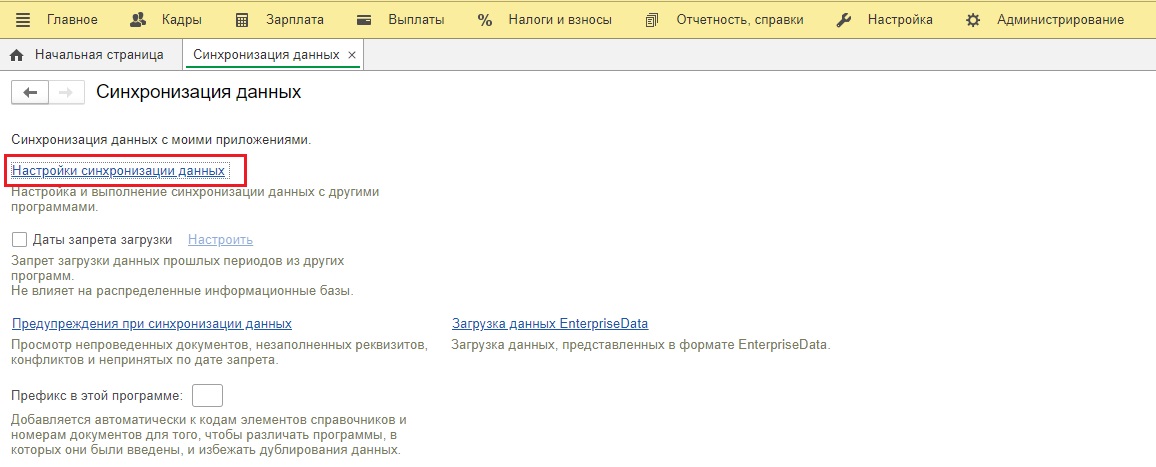Click the Префикс в этой программе field
The height and width of the screenshot is (467, 1156).
click(206, 395)
